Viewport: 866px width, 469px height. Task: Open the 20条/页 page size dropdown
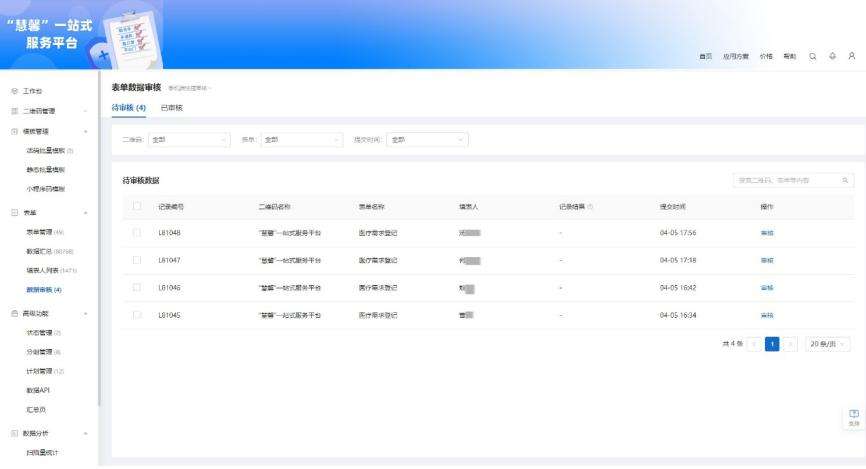(x=829, y=344)
